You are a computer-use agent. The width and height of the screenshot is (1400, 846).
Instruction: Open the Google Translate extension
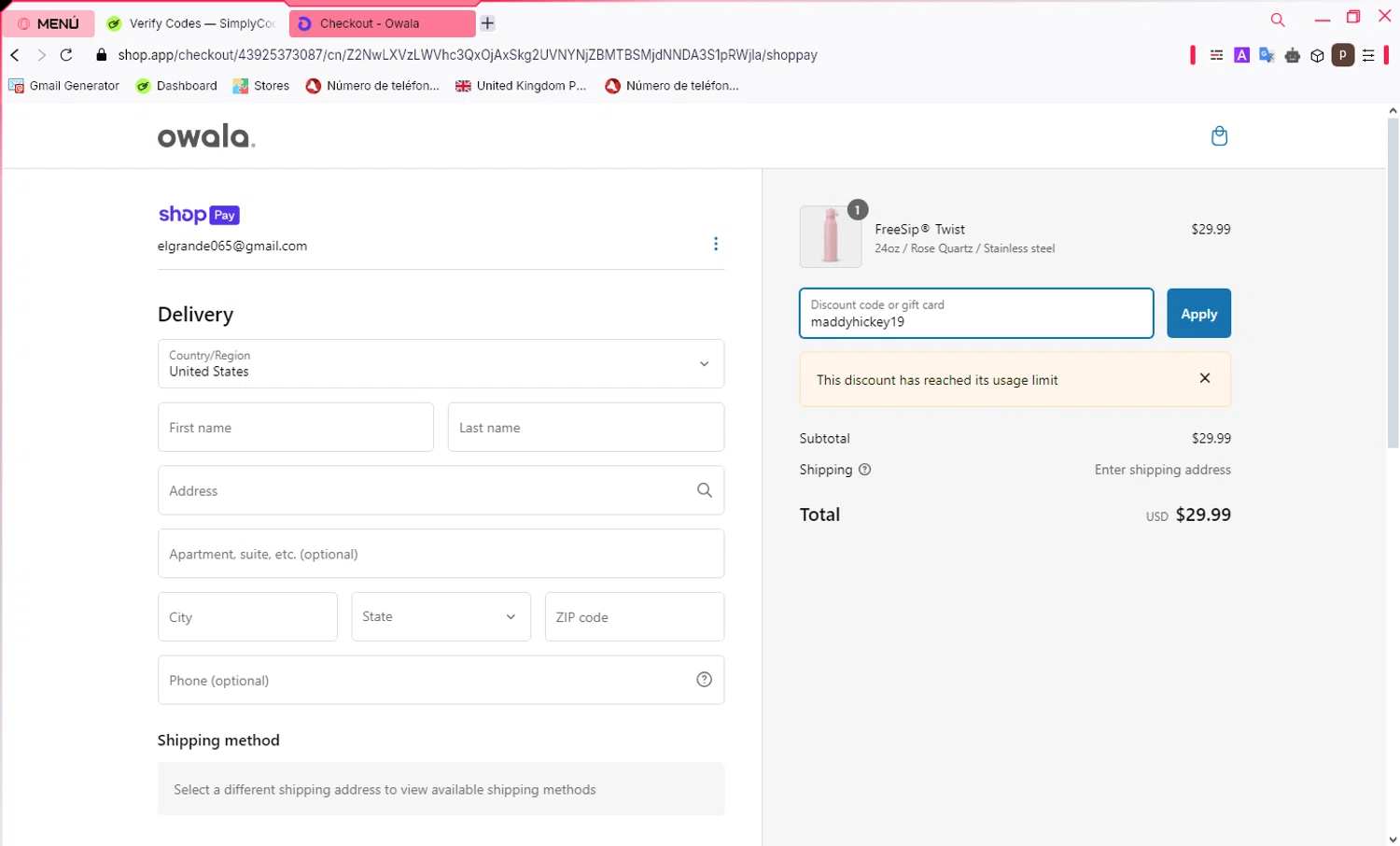(x=1267, y=55)
